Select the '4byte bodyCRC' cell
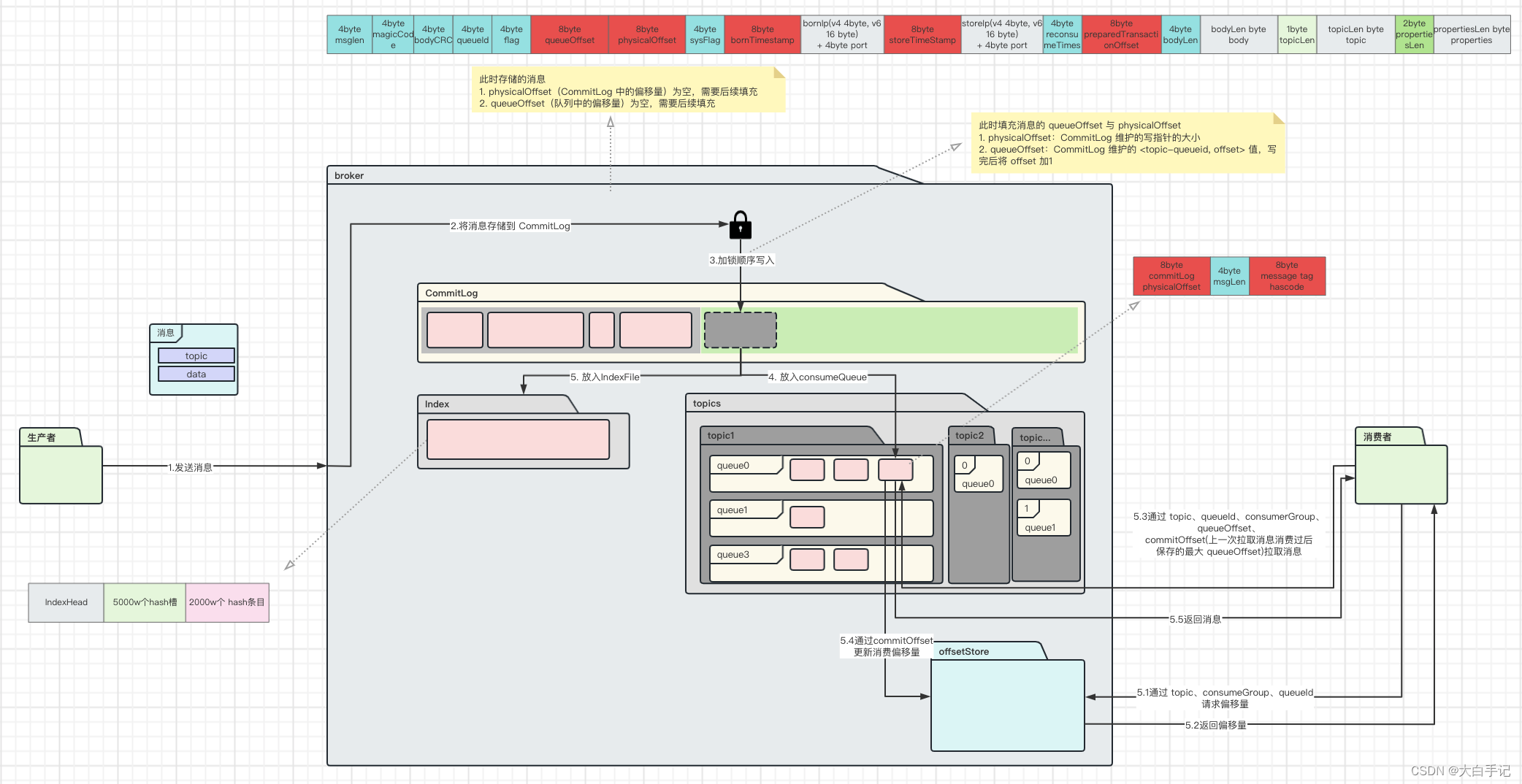 (x=433, y=34)
